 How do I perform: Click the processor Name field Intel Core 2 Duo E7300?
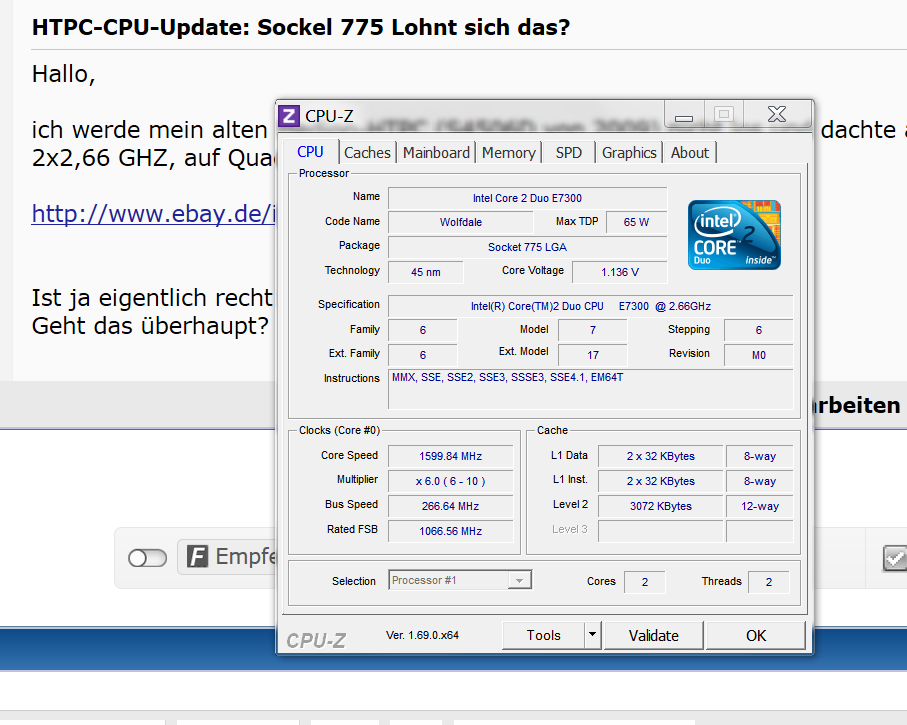[528, 198]
